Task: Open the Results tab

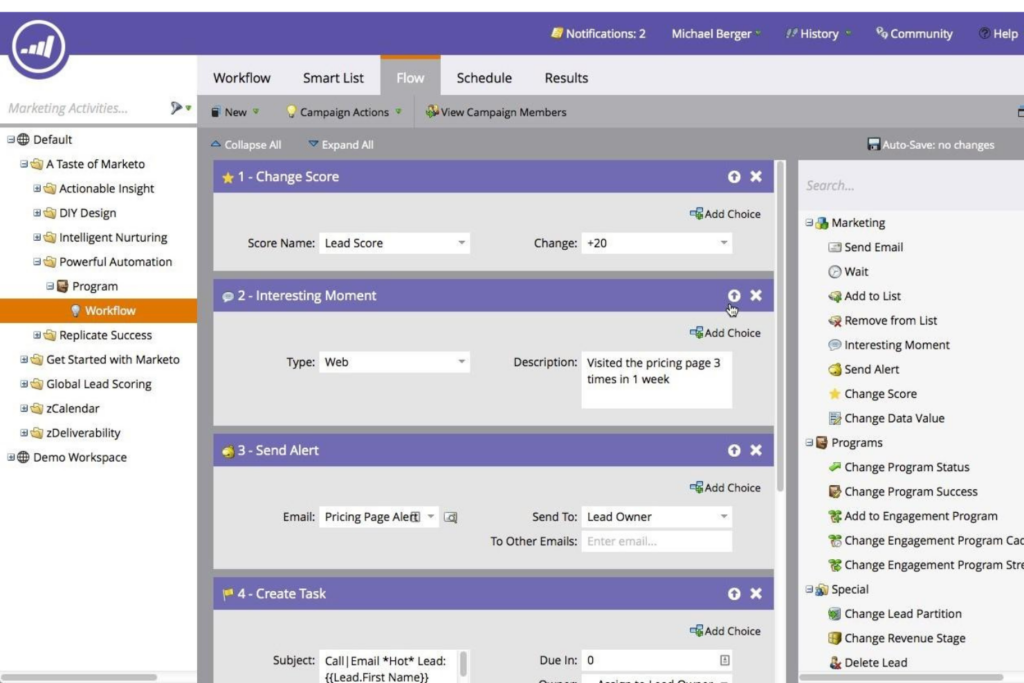Action: pos(566,78)
